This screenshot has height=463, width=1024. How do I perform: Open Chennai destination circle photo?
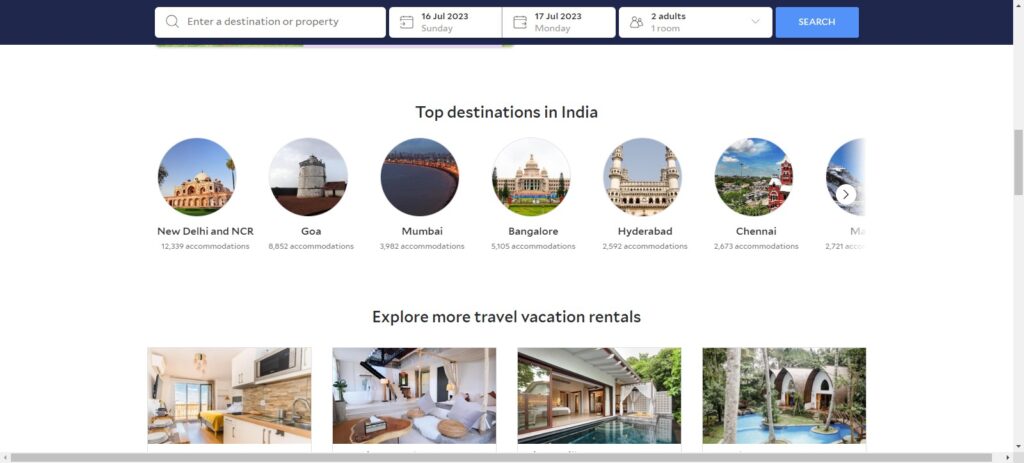click(754, 177)
